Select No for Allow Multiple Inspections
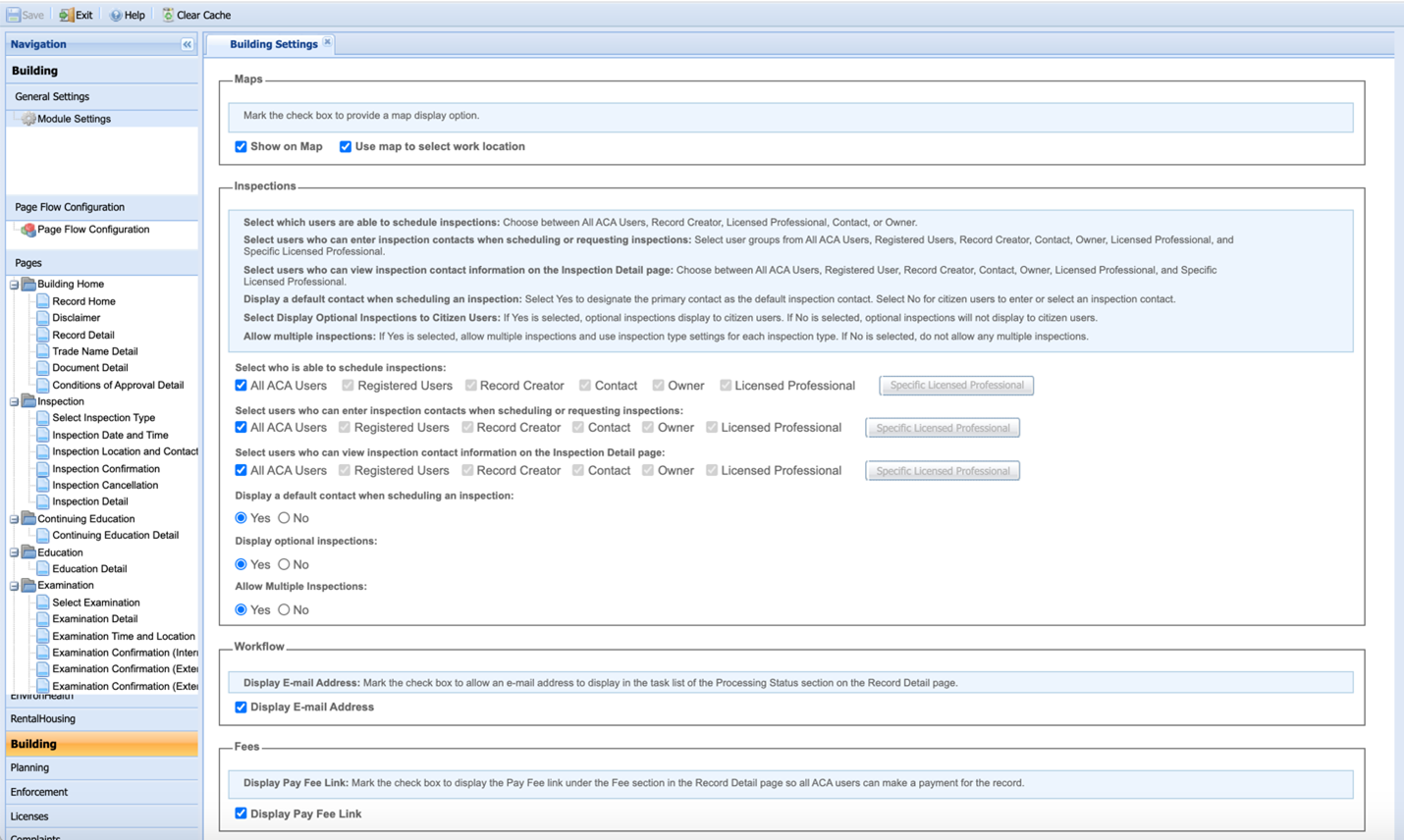The image size is (1404, 840). [x=284, y=610]
